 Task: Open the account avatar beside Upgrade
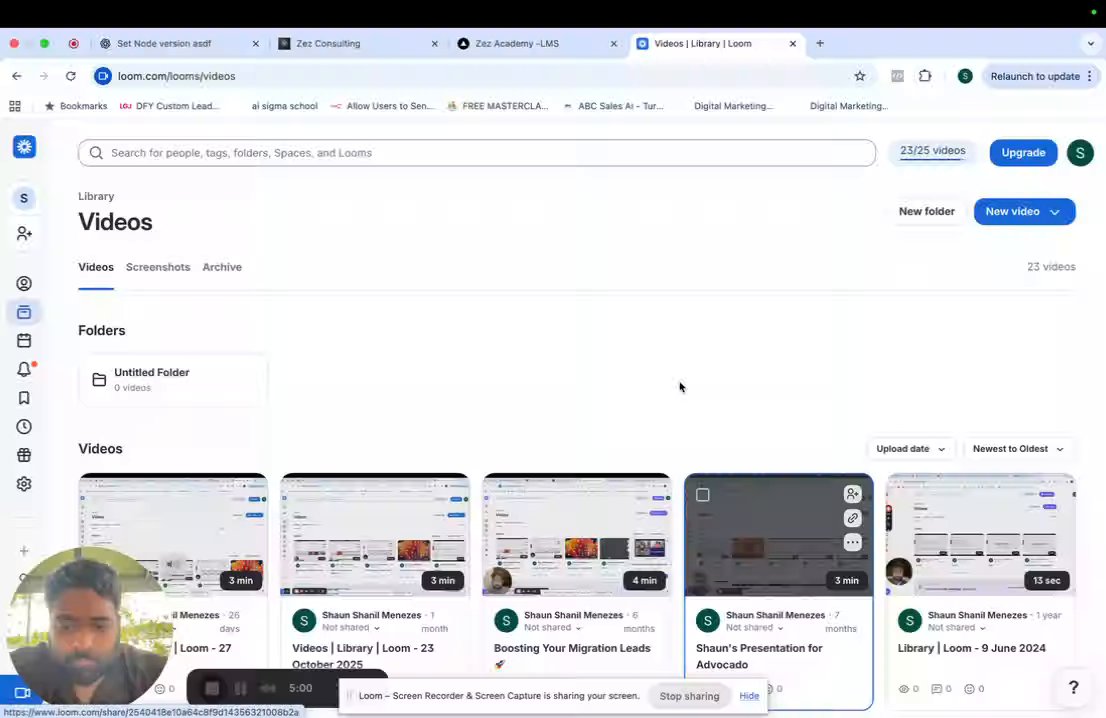tap(1080, 152)
